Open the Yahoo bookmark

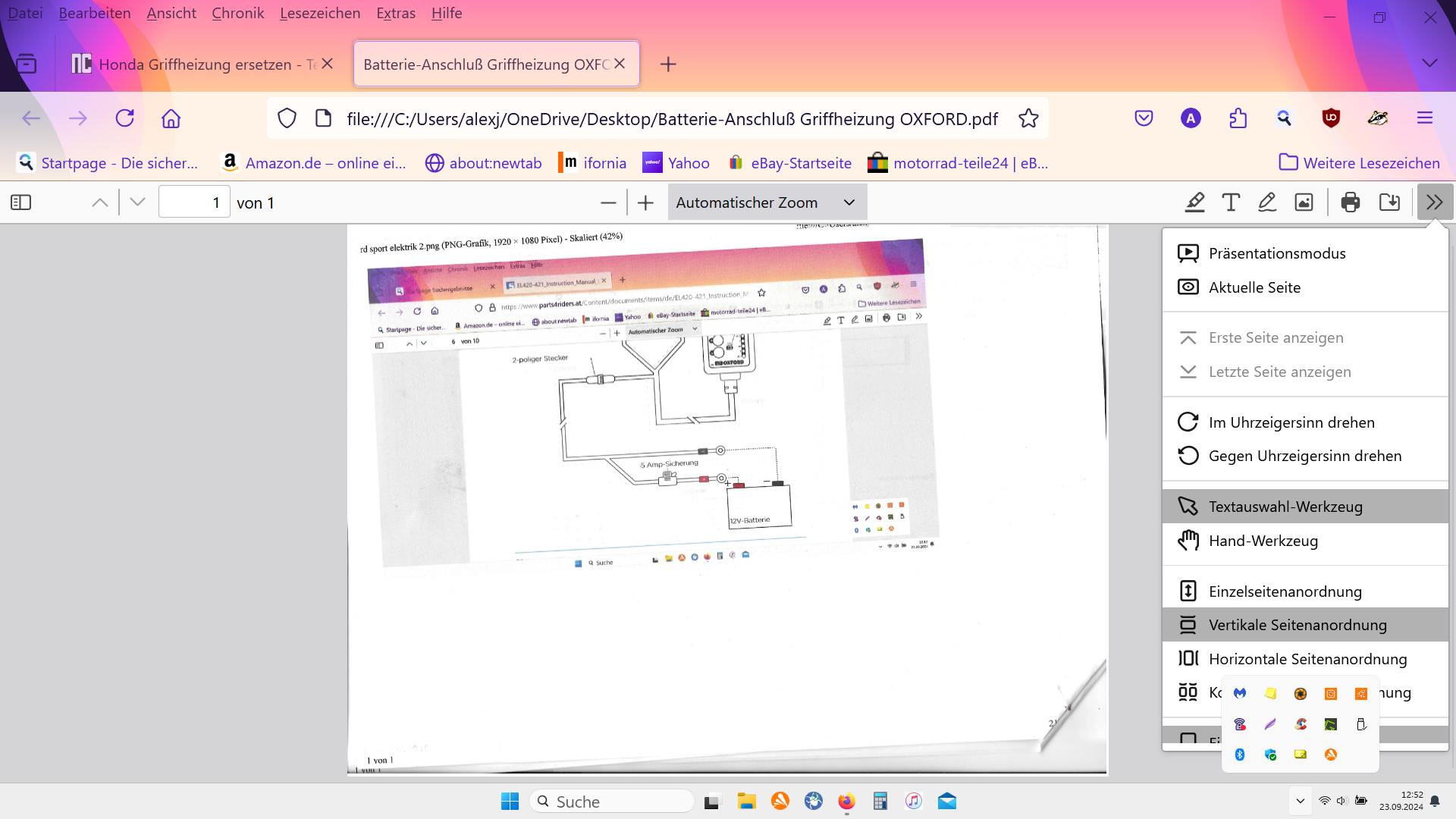[676, 163]
